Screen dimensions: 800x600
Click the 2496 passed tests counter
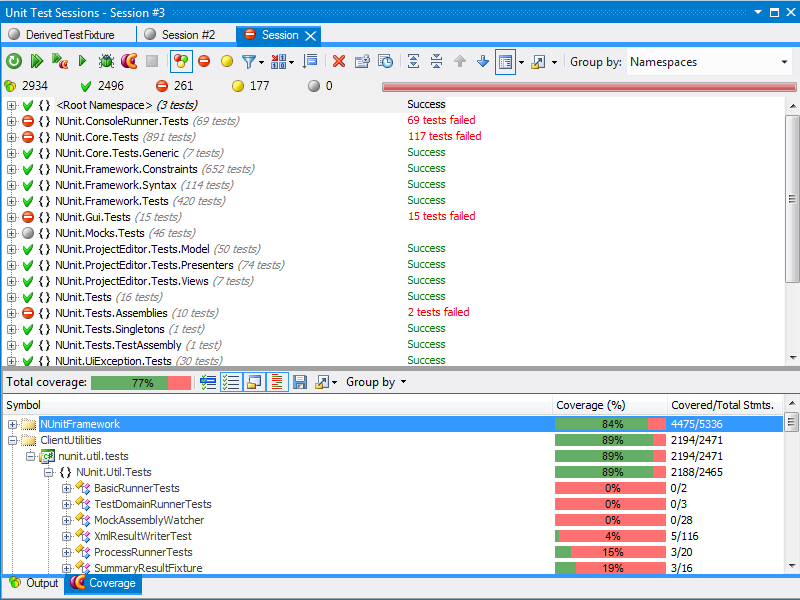[103, 86]
